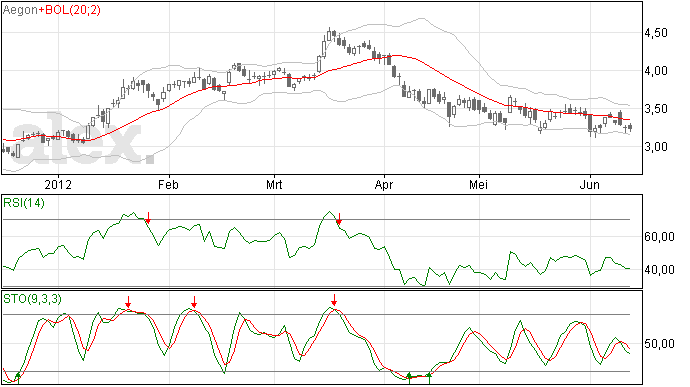Click the 50,00 stochastic axis value
690x387 pixels.
pyautogui.click(x=659, y=343)
